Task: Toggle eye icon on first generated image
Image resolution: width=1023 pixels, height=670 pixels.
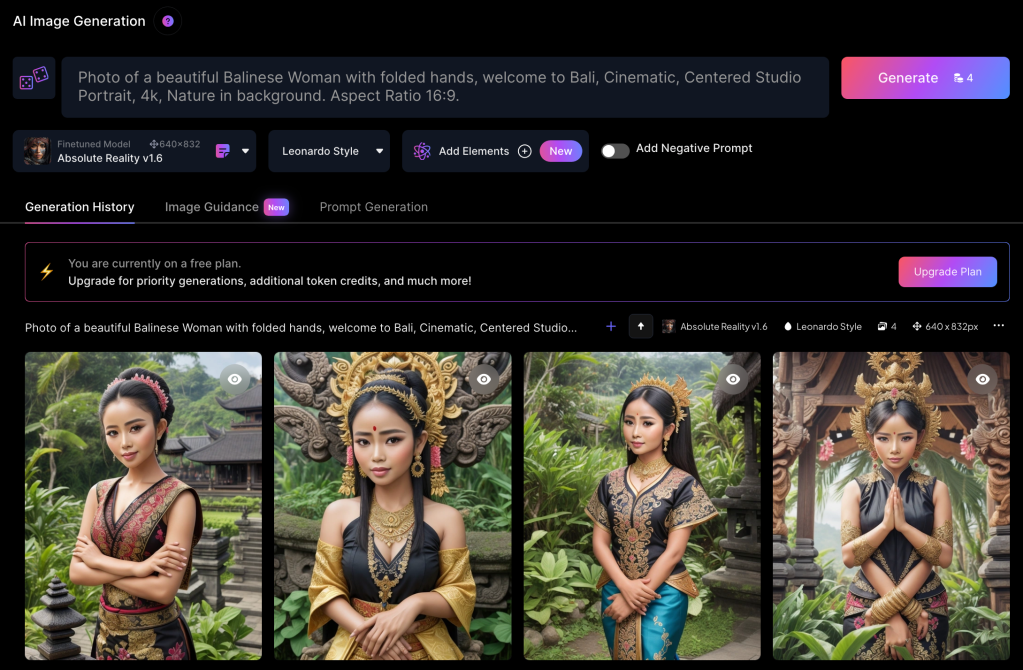Action: pyautogui.click(x=235, y=379)
